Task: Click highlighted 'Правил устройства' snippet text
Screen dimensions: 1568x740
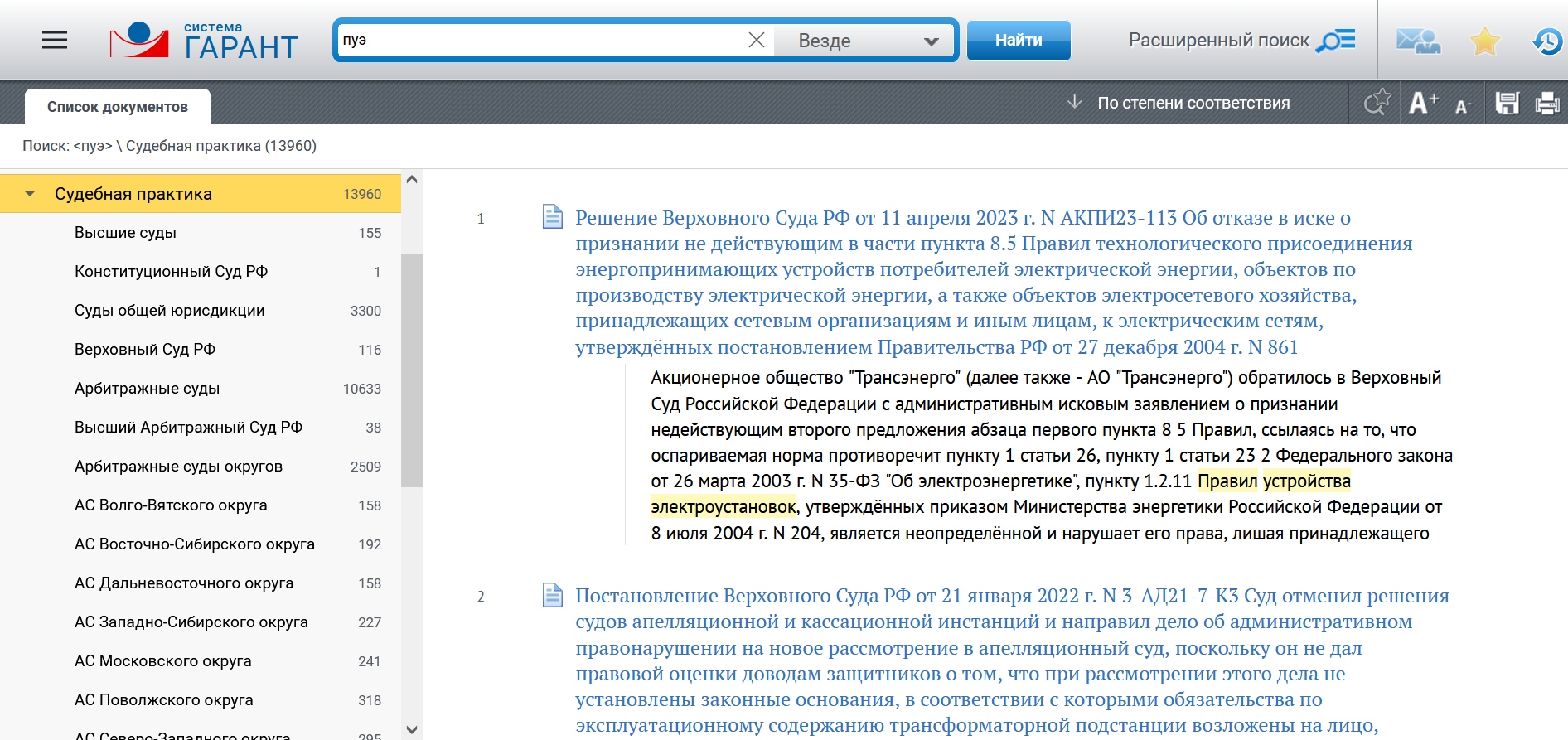Action: (1275, 481)
